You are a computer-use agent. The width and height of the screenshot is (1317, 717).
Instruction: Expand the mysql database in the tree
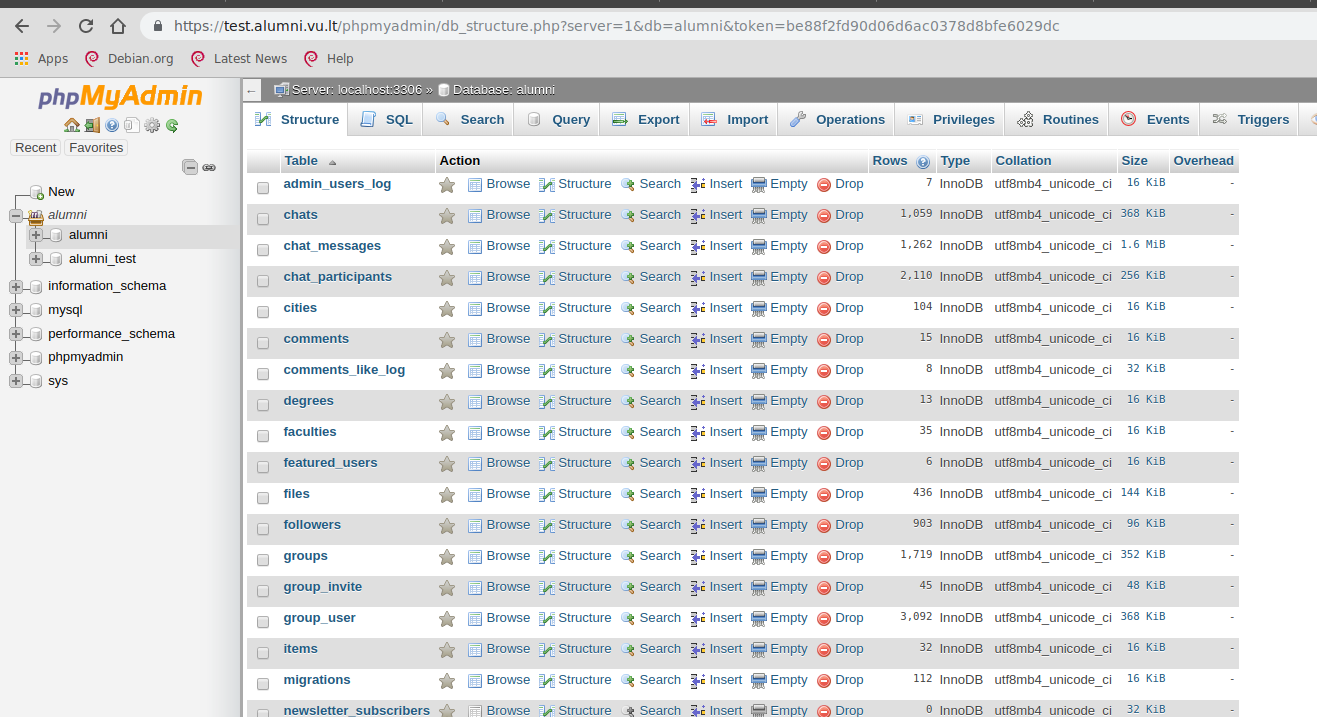pyautogui.click(x=15, y=310)
